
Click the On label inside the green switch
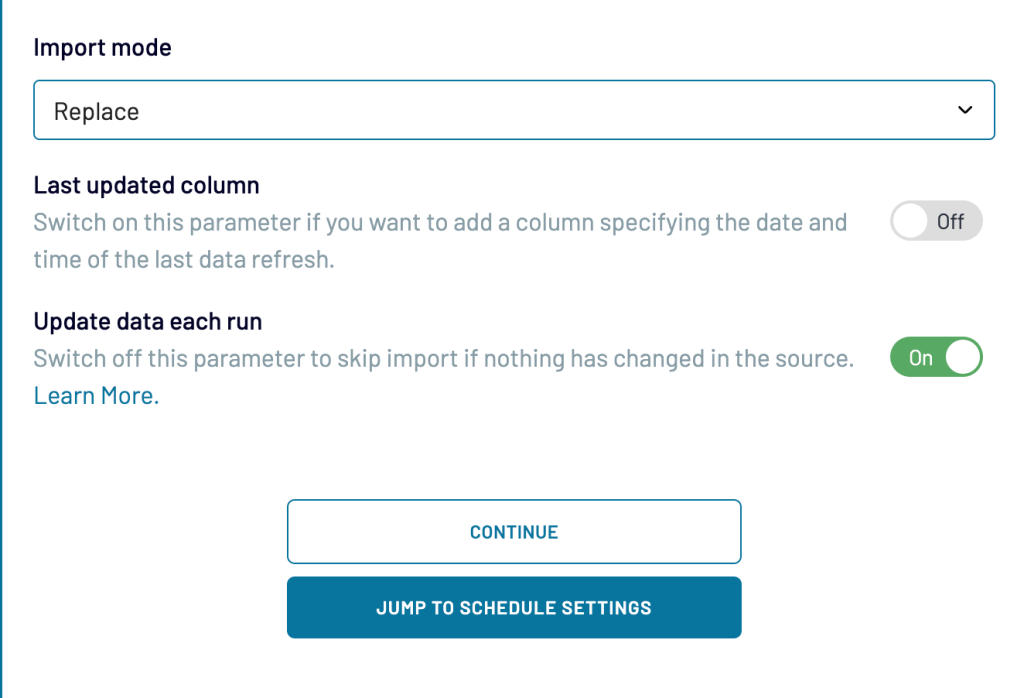[x=922, y=357]
